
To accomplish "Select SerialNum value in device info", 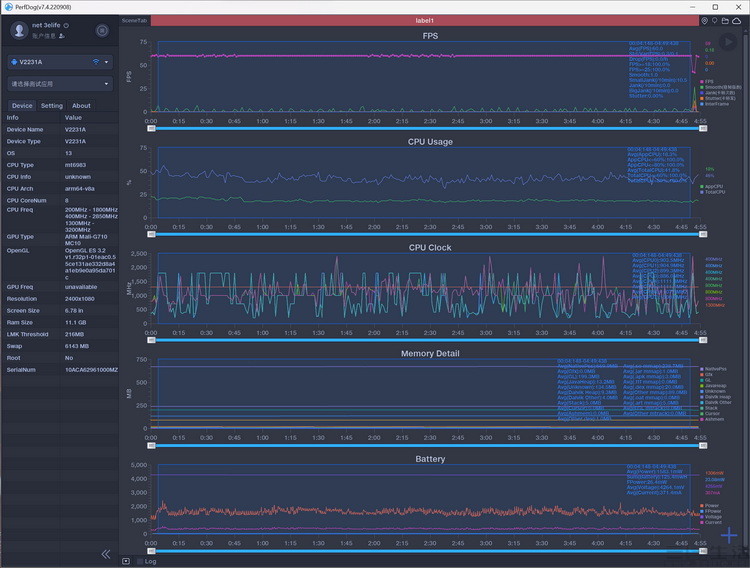I will (91, 370).
